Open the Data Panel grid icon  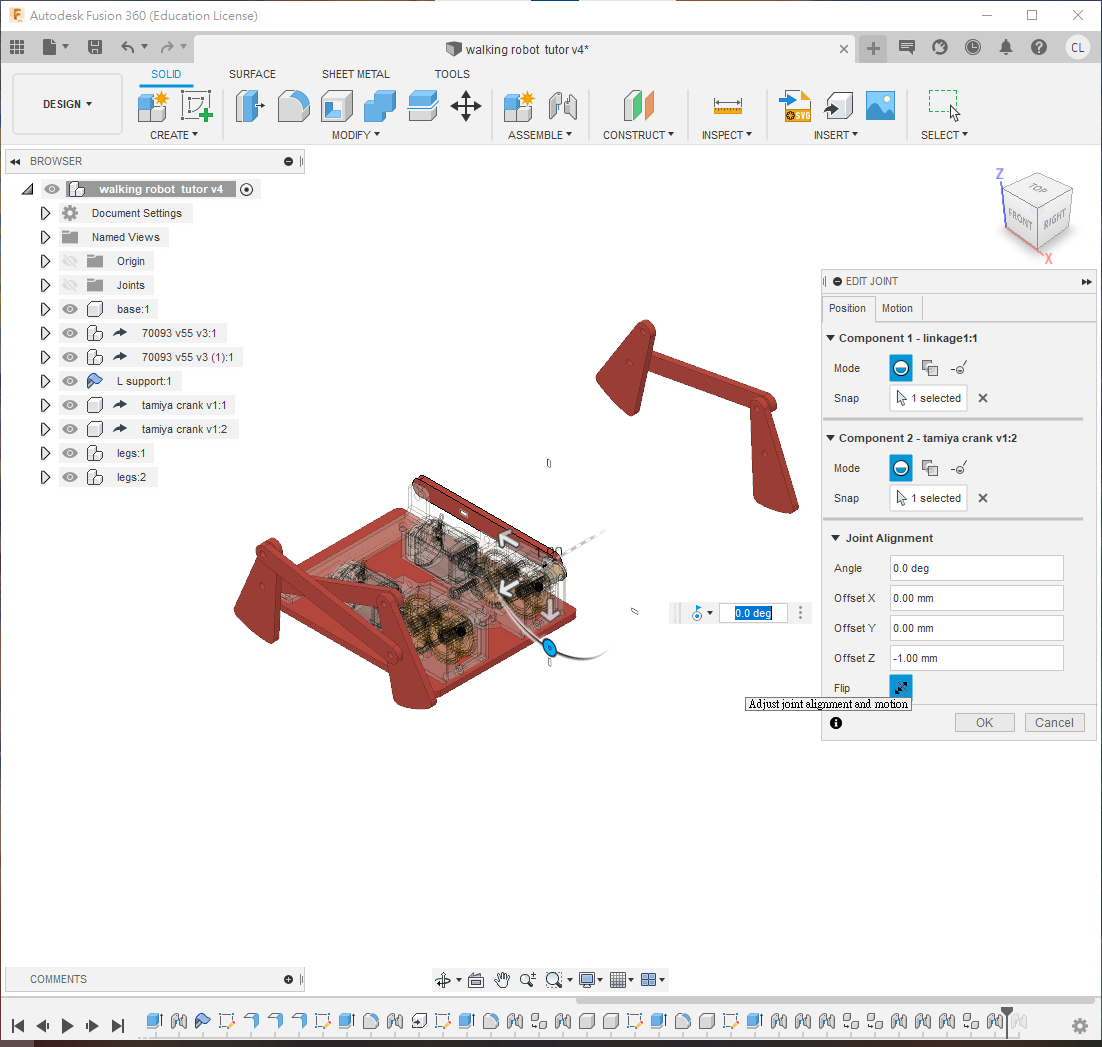17,47
